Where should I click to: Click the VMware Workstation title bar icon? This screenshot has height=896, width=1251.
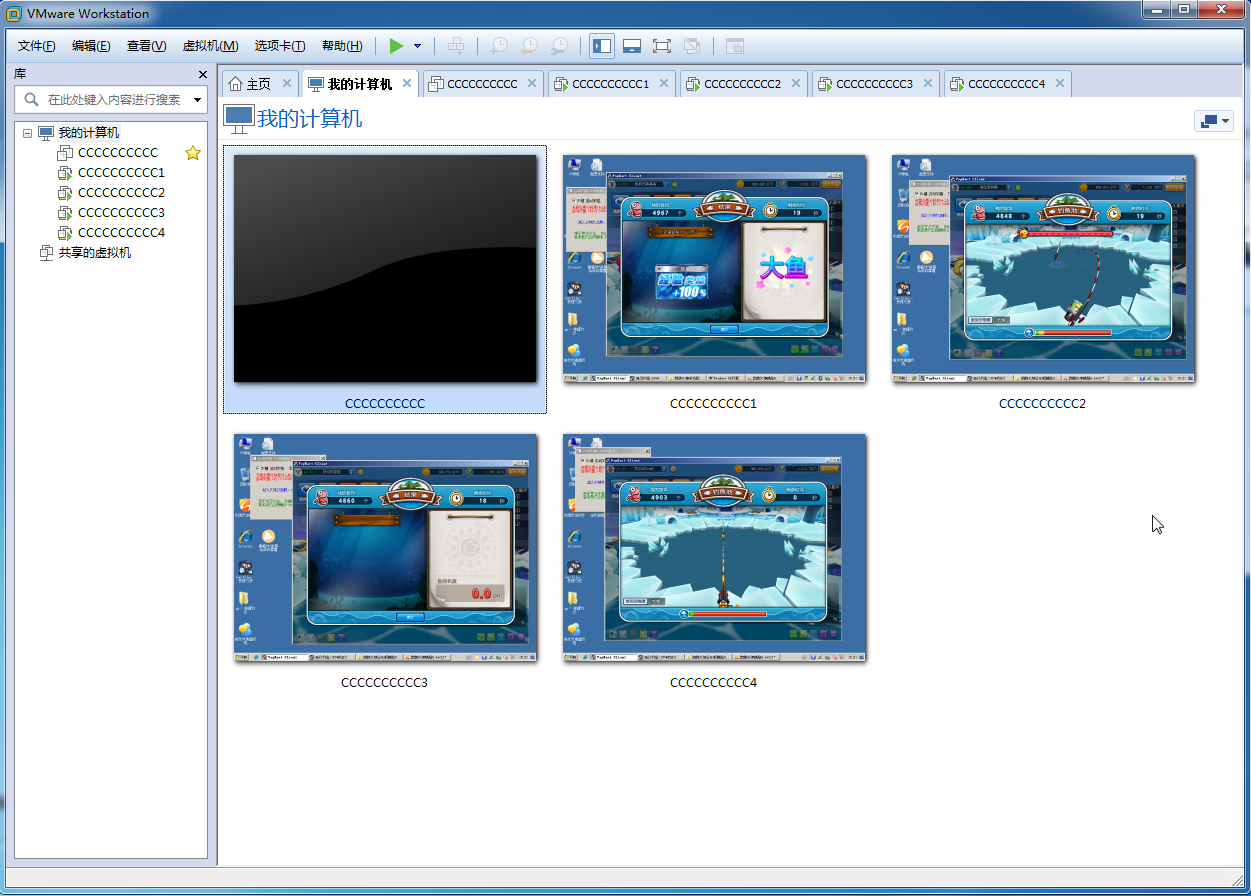14,13
